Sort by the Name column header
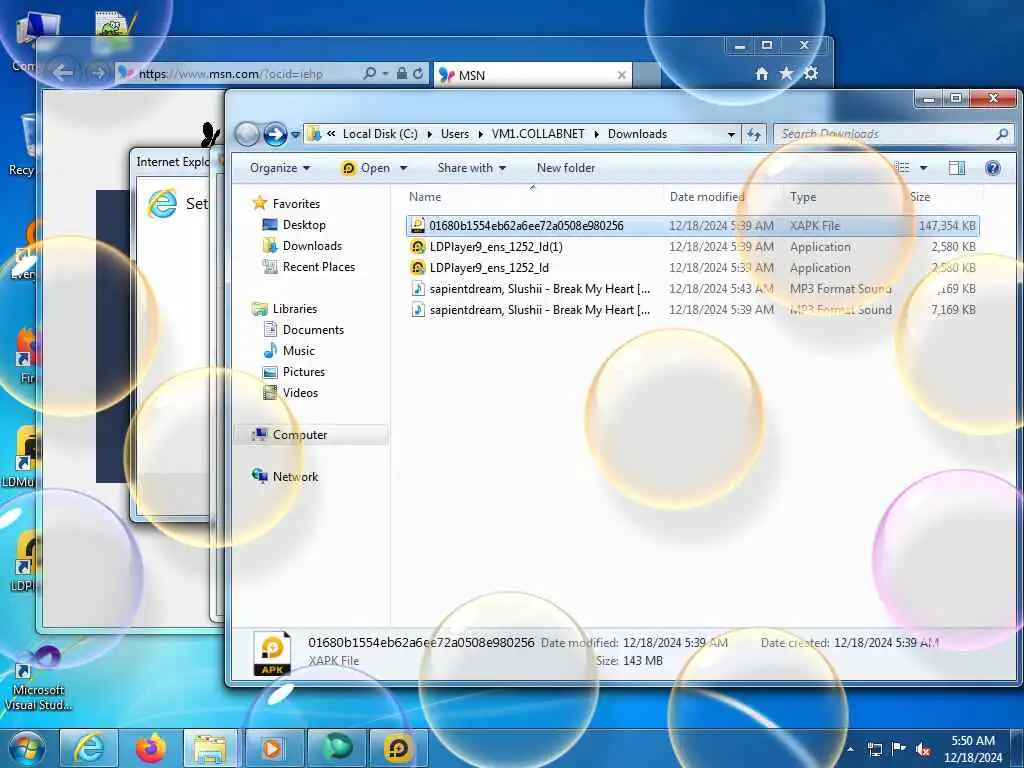 click(424, 197)
